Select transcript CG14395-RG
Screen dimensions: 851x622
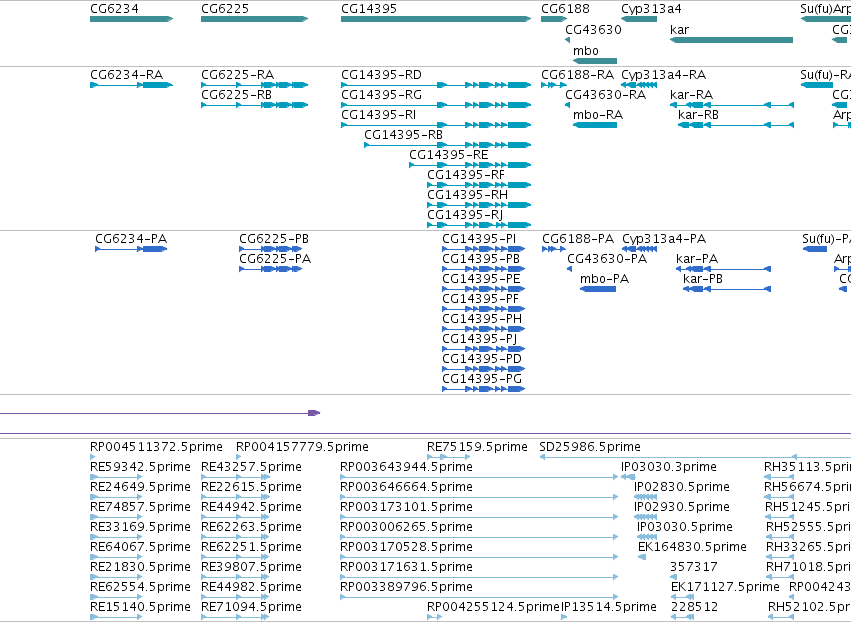coord(381,95)
